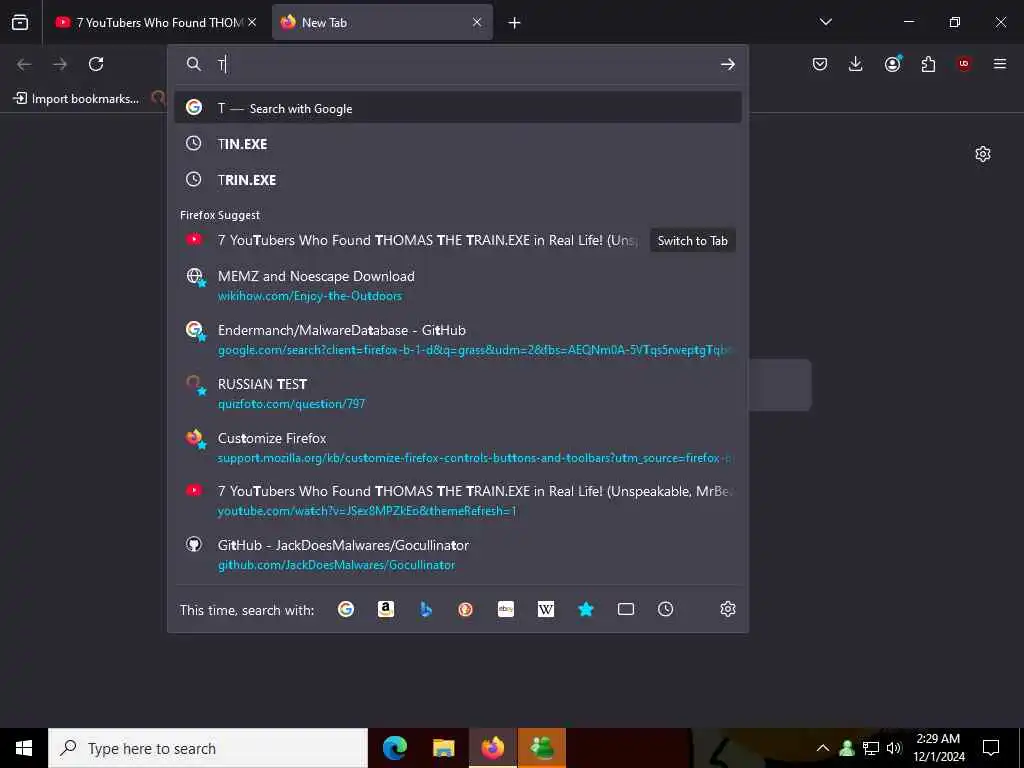Select the New Tab tab

pyautogui.click(x=382, y=22)
